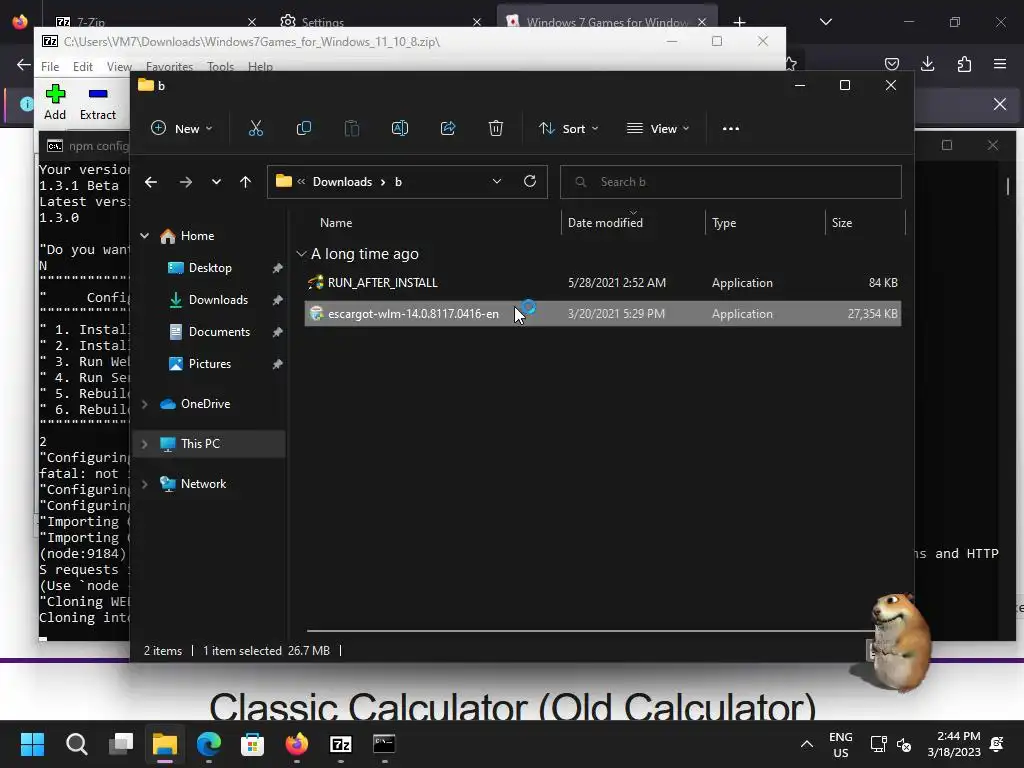Open the Sort dropdown
The height and width of the screenshot is (768, 1024).
tap(568, 129)
